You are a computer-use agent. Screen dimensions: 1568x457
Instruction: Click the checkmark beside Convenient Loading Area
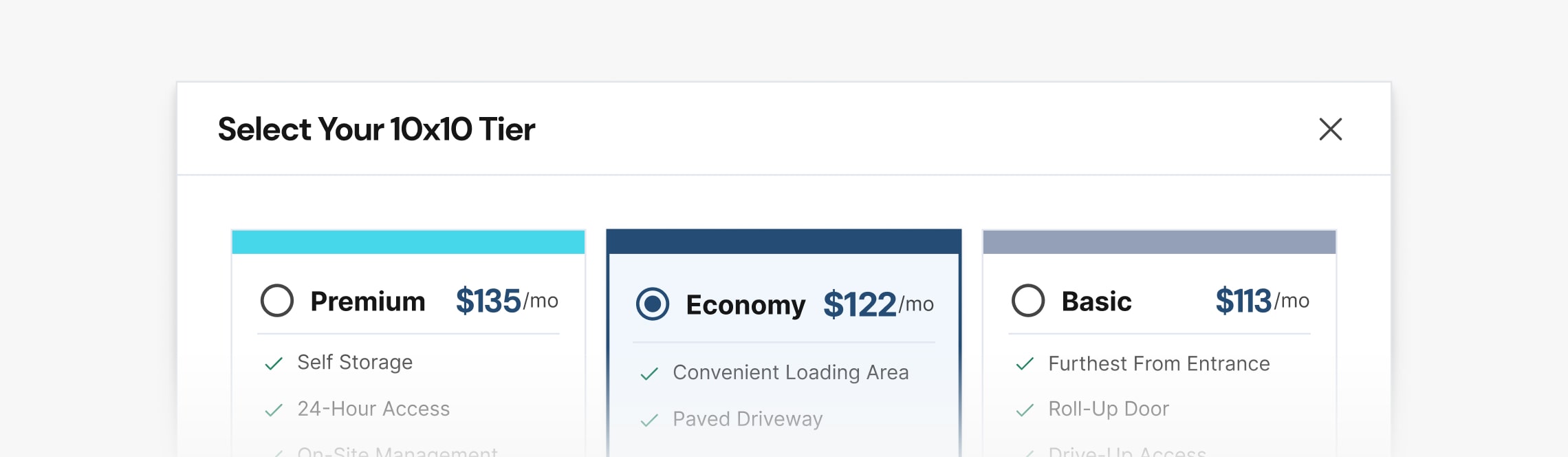649,374
